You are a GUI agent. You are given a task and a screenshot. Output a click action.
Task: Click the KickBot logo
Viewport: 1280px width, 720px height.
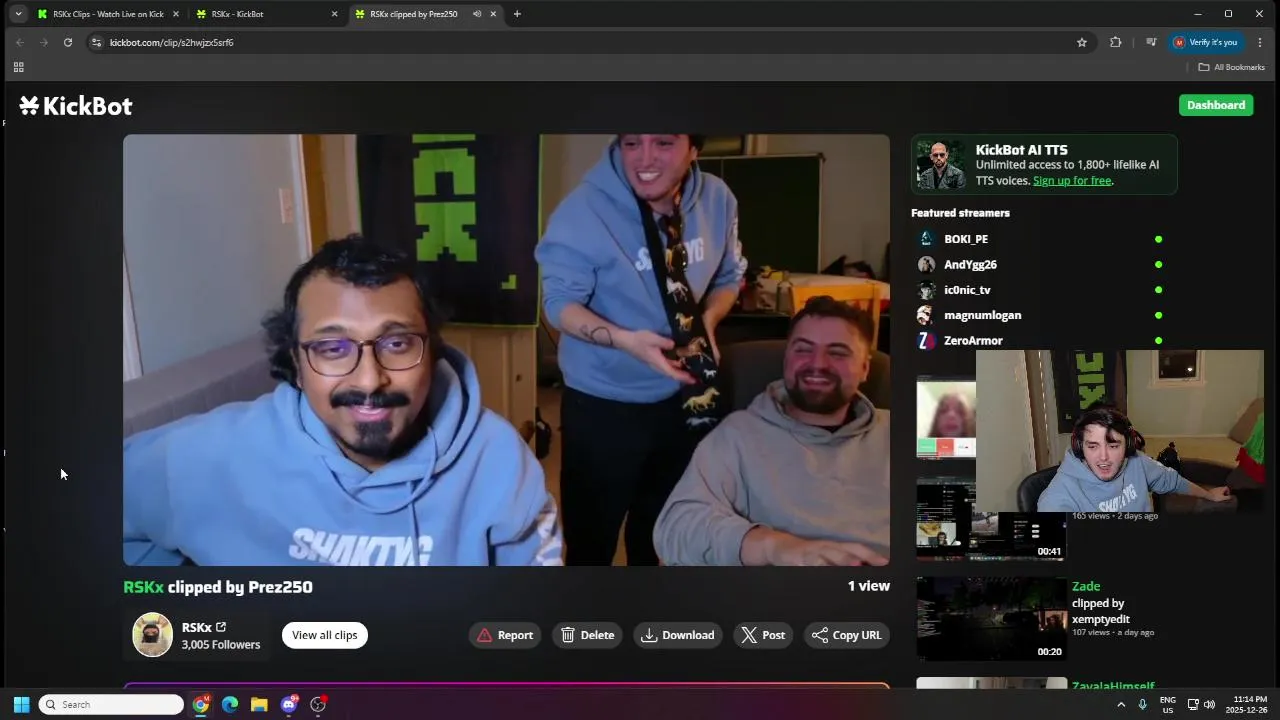point(76,106)
